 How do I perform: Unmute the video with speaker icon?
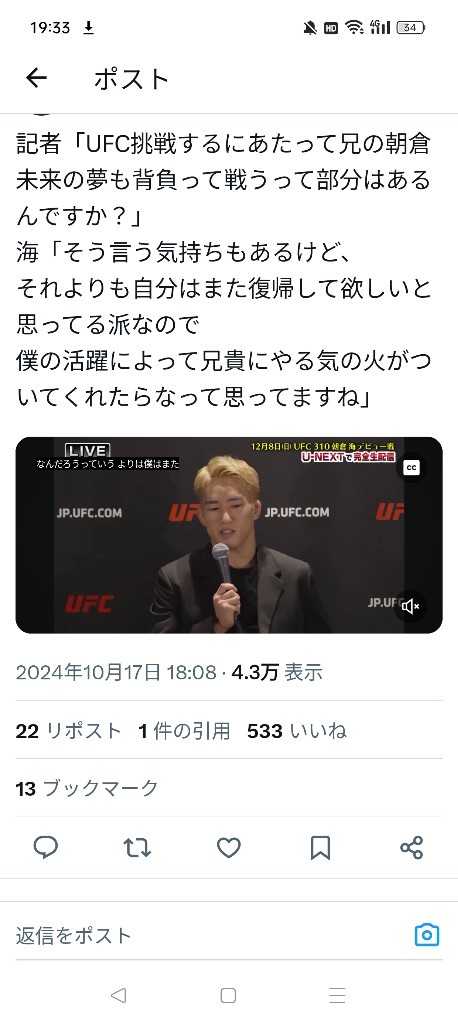(x=411, y=607)
